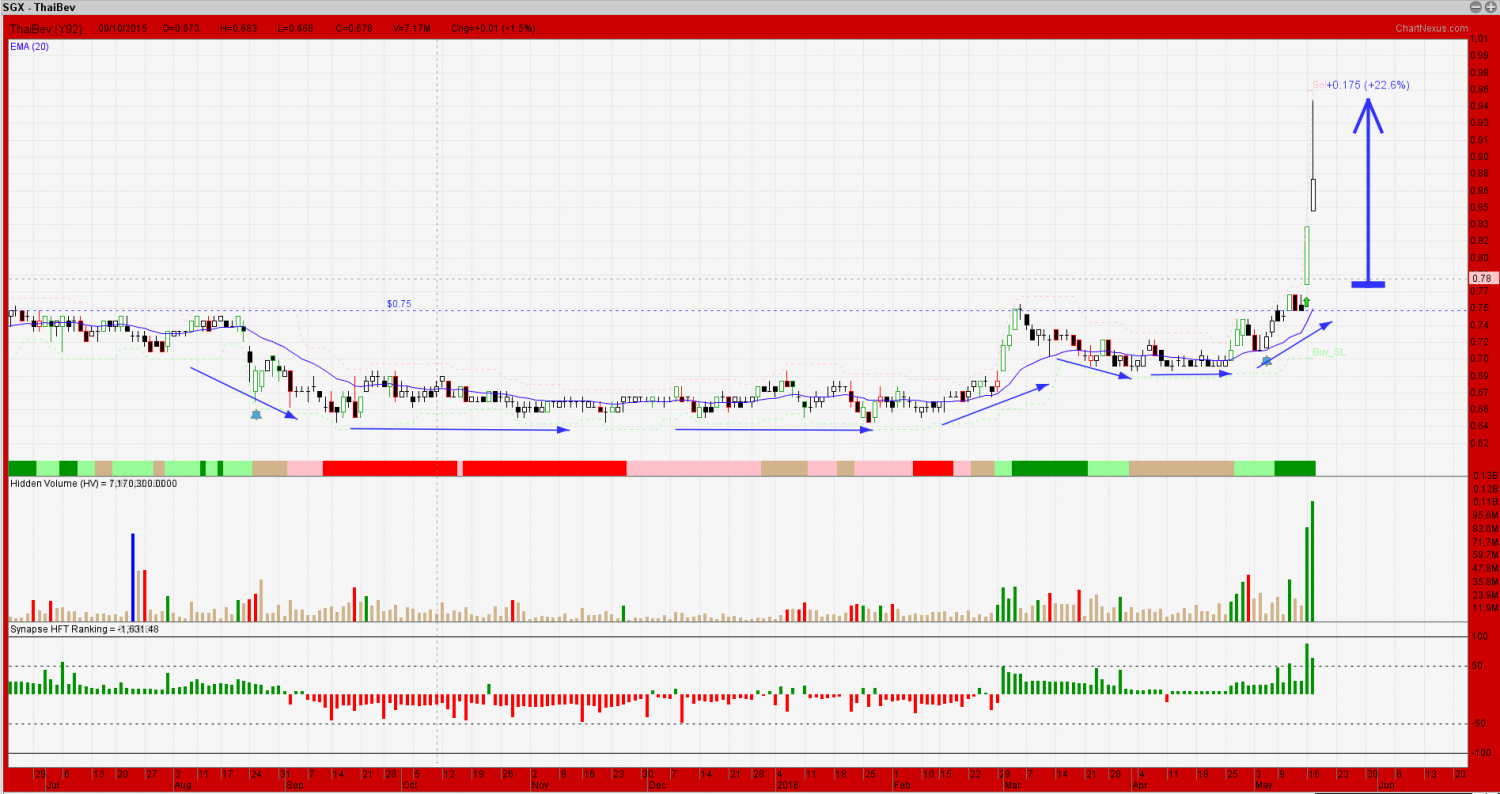Image resolution: width=1500 pixels, height=794 pixels.
Task: Click the +0.175 (+22.6%) measurement label
Action: coord(1367,85)
